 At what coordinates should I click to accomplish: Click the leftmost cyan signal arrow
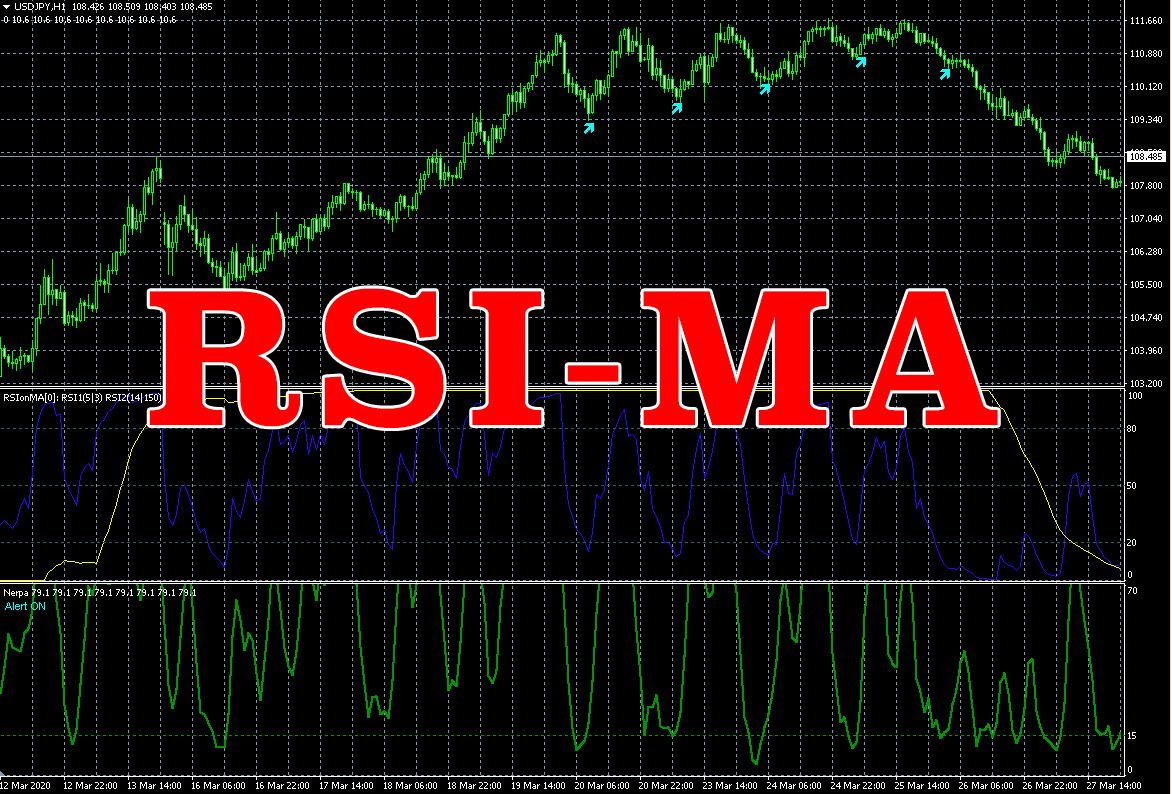[x=589, y=128]
